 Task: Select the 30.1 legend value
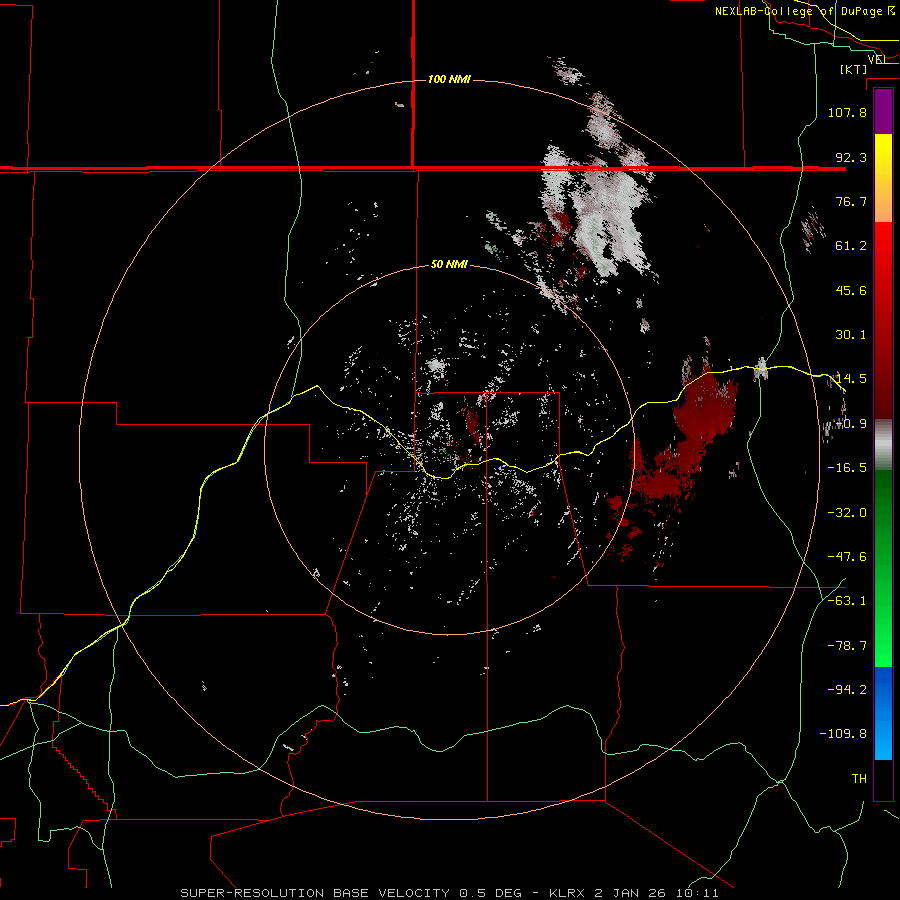(851, 335)
